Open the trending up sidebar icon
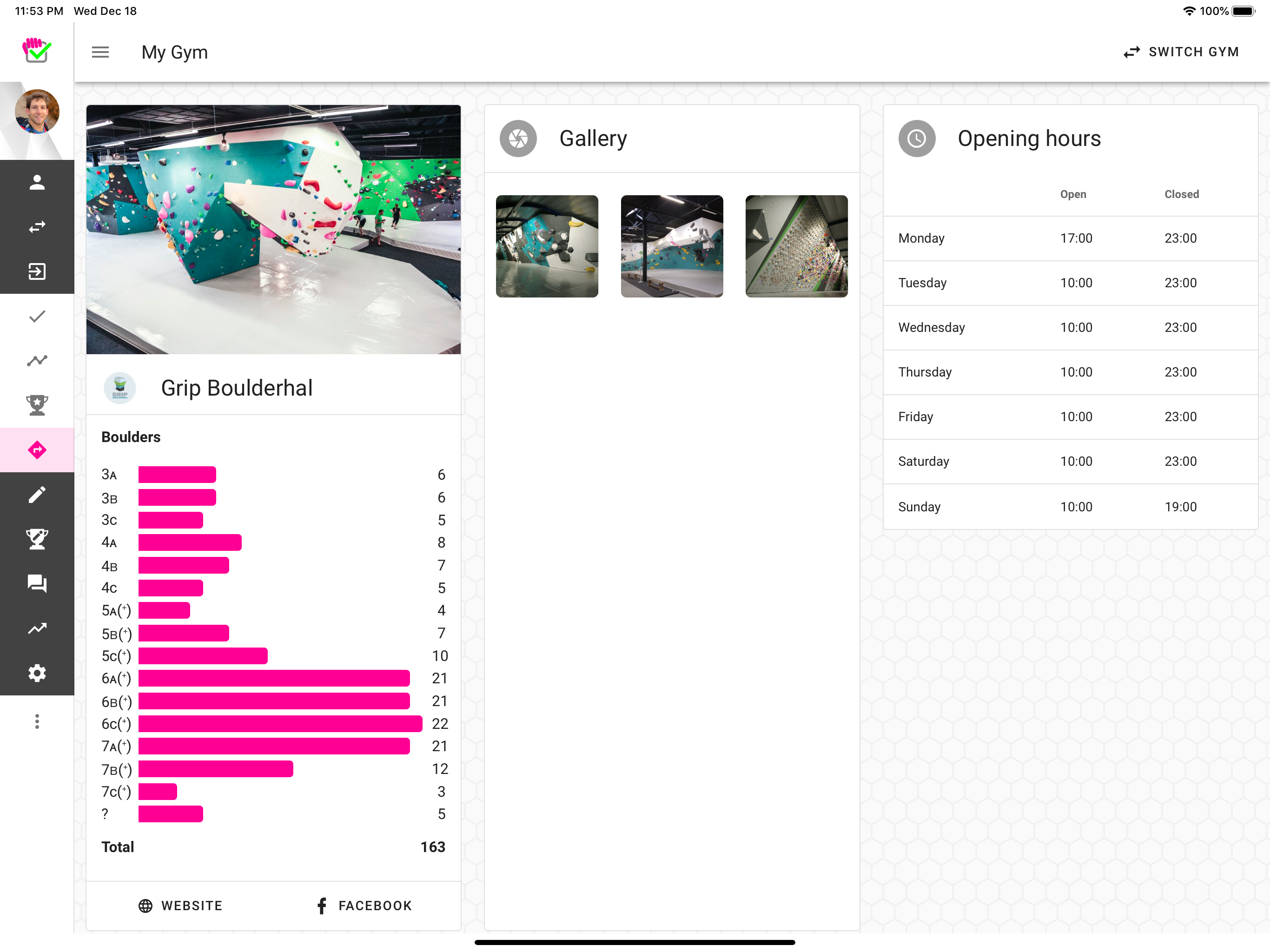Screen dimensions: 1270x952 (37, 629)
